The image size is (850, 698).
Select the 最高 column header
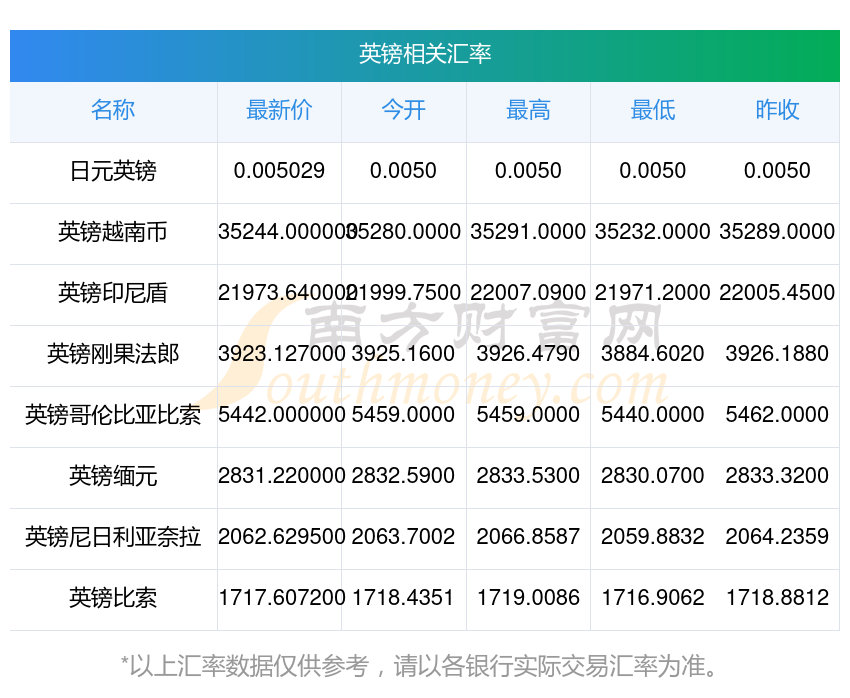tap(529, 110)
